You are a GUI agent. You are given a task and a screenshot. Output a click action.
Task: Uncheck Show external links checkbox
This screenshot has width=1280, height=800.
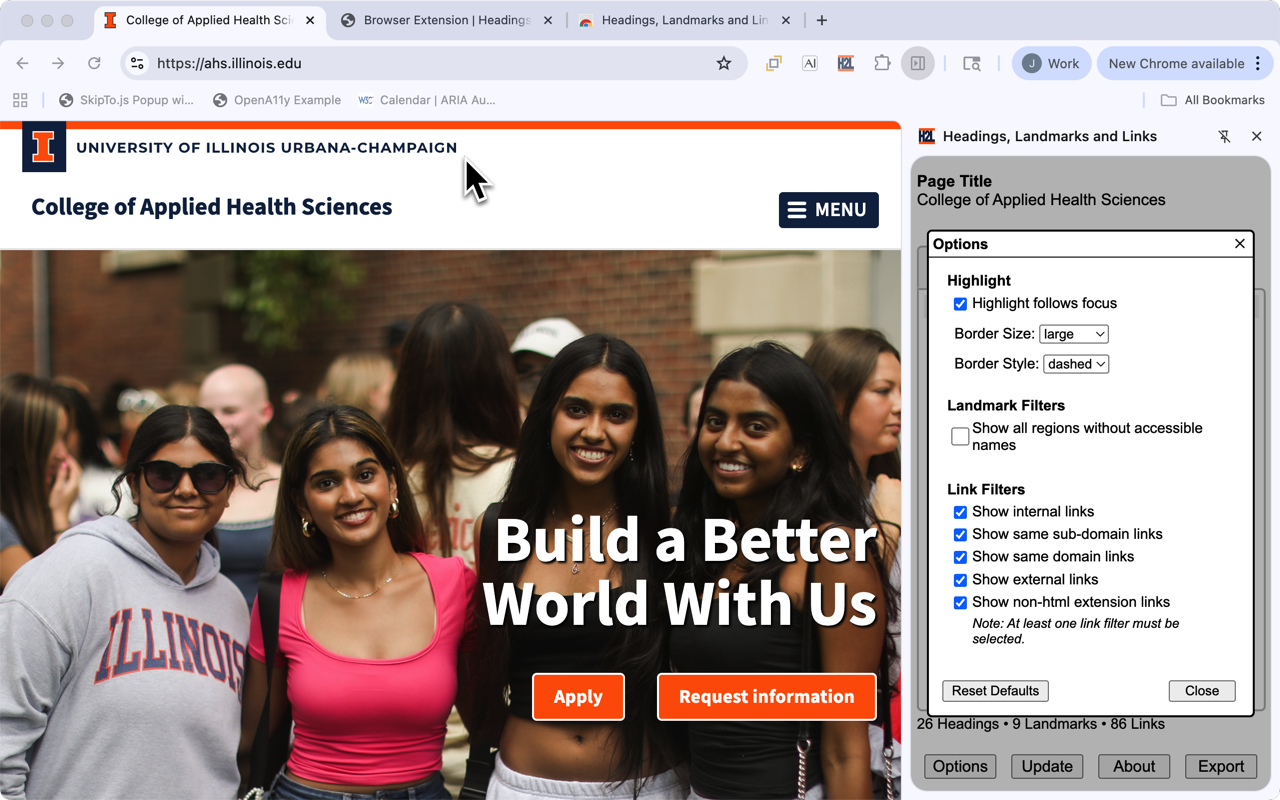[x=960, y=580]
